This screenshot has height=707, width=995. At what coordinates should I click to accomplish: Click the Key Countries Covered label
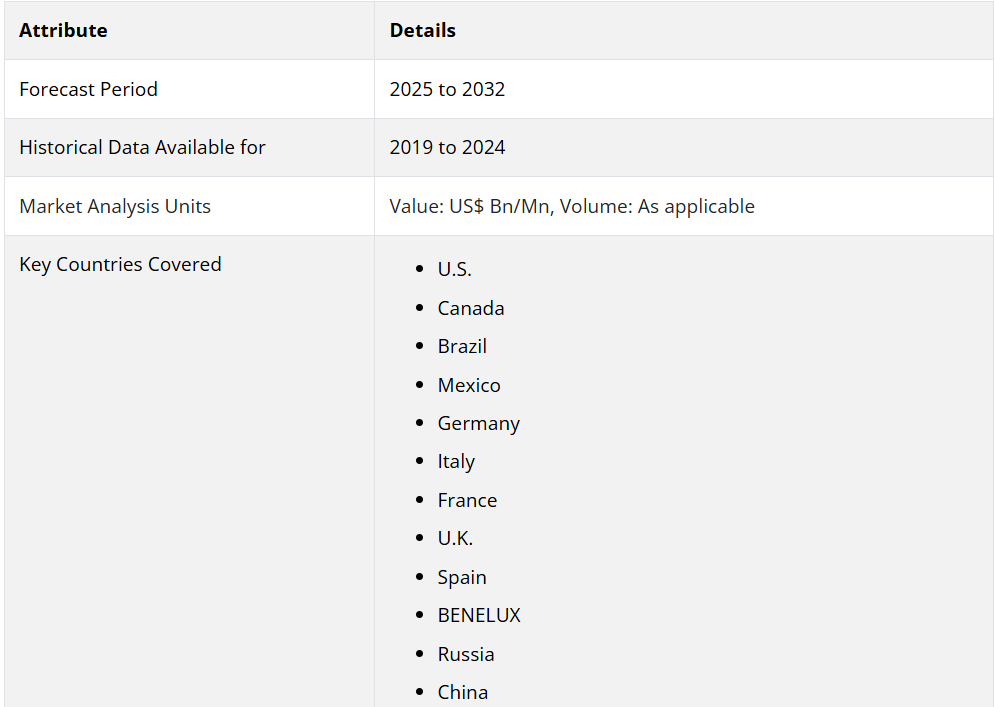click(121, 265)
